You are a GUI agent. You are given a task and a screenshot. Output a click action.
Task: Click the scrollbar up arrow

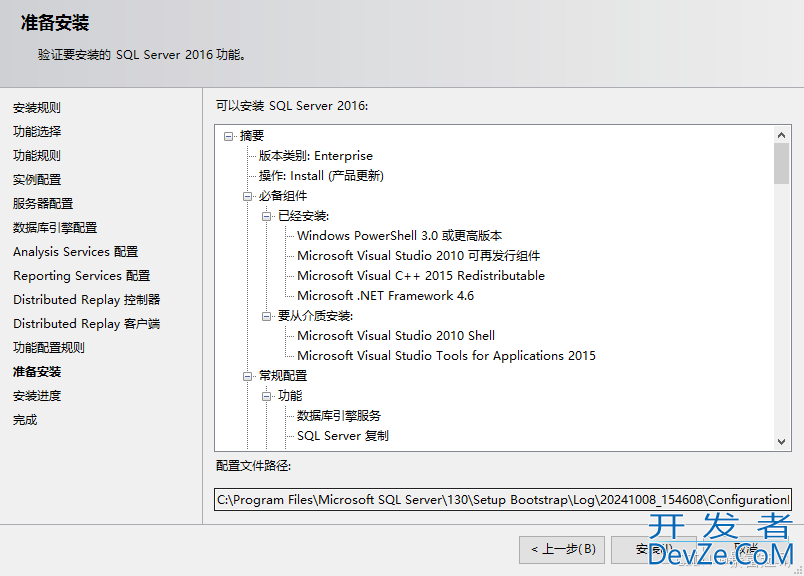[781, 135]
